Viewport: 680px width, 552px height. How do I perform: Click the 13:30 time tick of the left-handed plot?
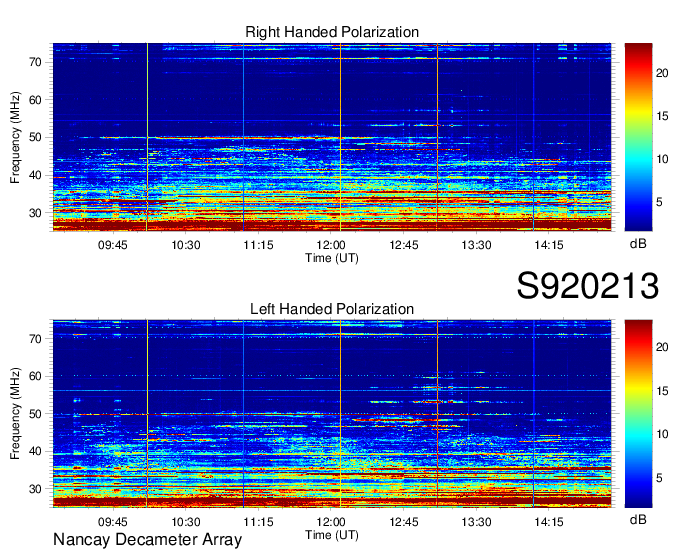point(476,522)
